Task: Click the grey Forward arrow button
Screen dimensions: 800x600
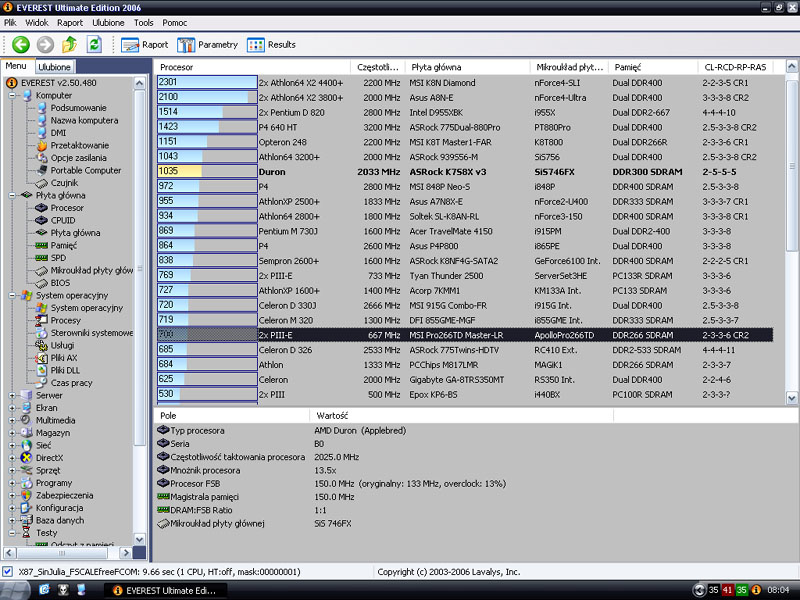Action: point(45,45)
